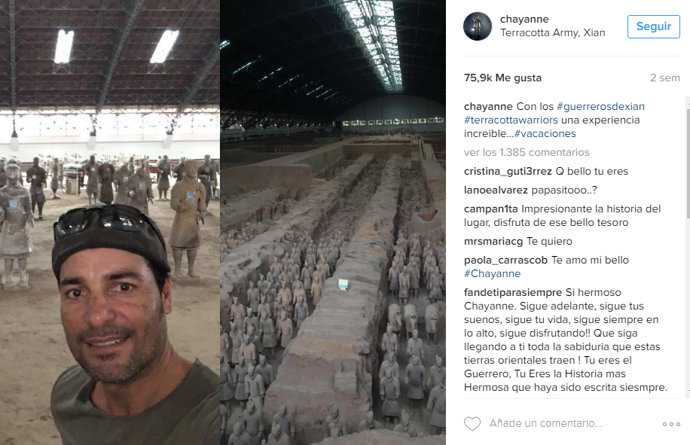This screenshot has height=445, width=690.
Task: Like the post with the heart icon
Action: point(472,423)
